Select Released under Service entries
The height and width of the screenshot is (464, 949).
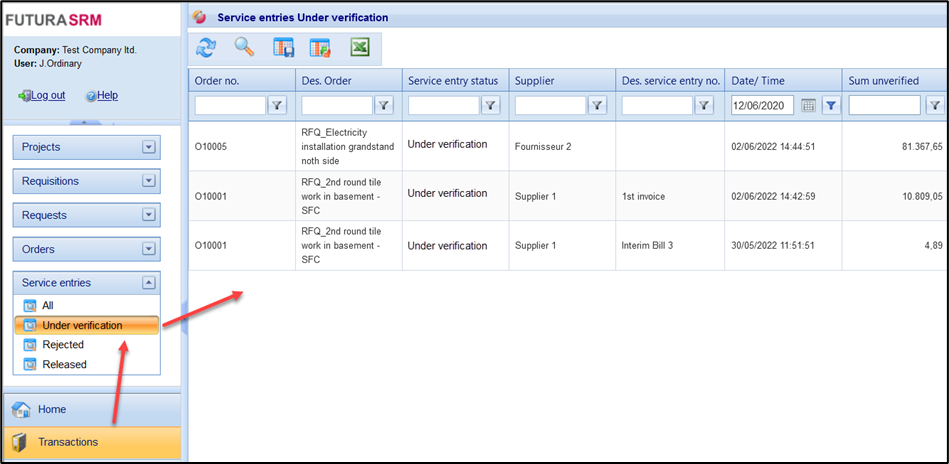(64, 365)
